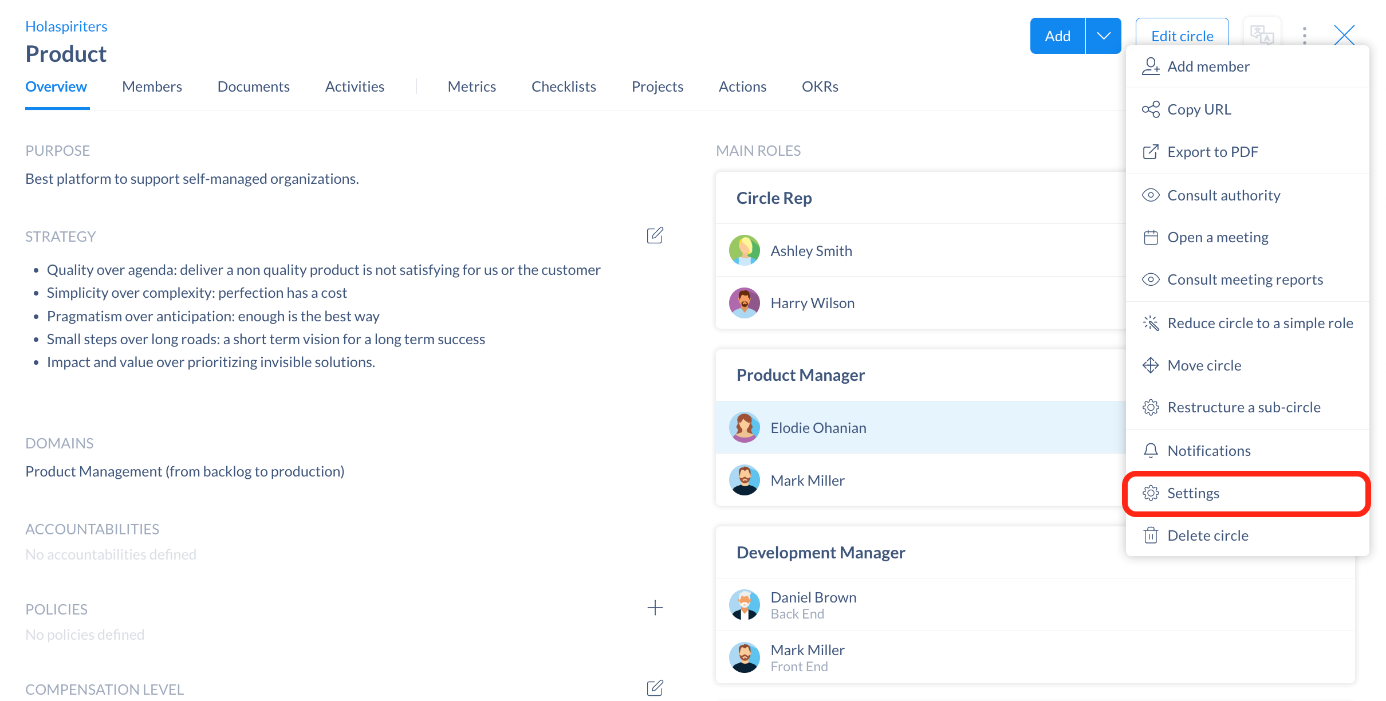Click Elodie Ohanian's avatar
The width and height of the screenshot is (1386, 701).
744,428
